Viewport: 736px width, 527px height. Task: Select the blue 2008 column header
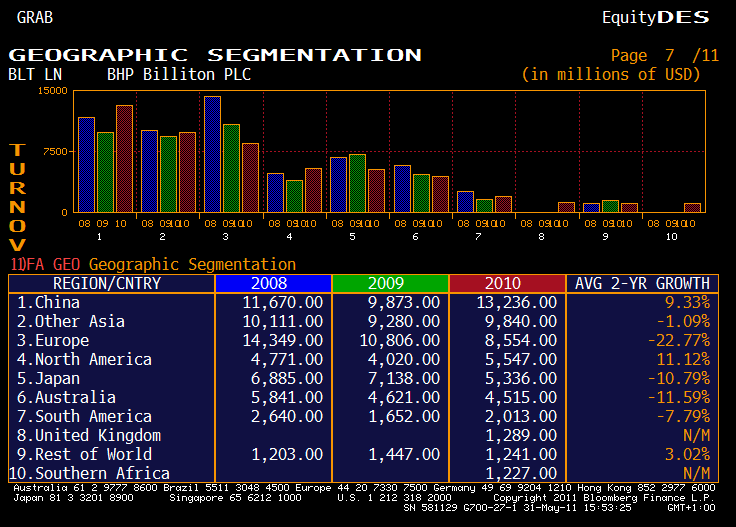point(272,283)
